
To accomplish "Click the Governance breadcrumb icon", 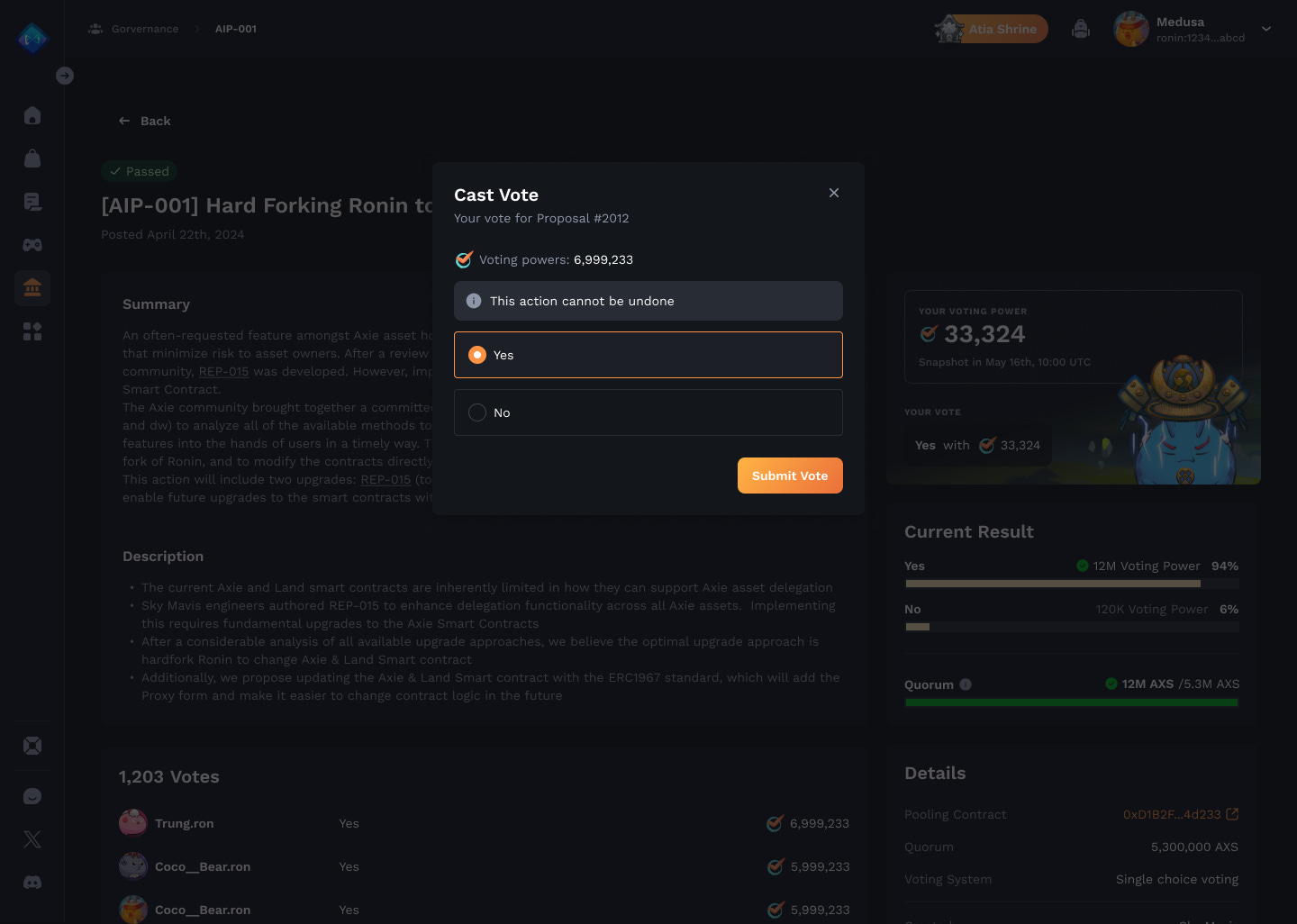I will click(95, 29).
